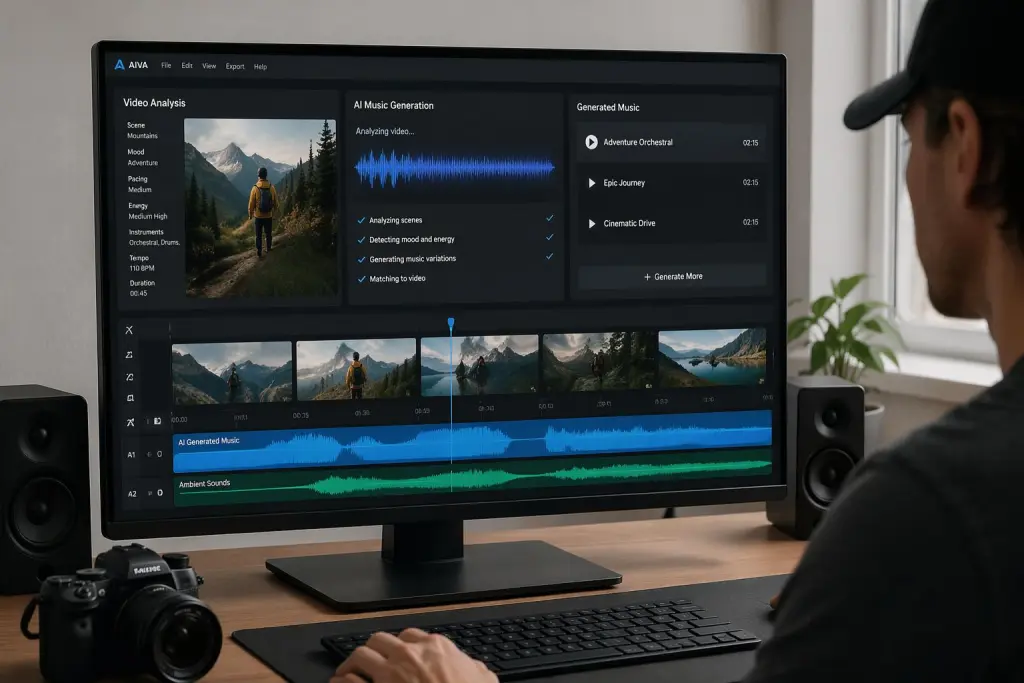Click the Tempo value 110 BPM
This screenshot has width=1024, height=683.
click(x=142, y=268)
